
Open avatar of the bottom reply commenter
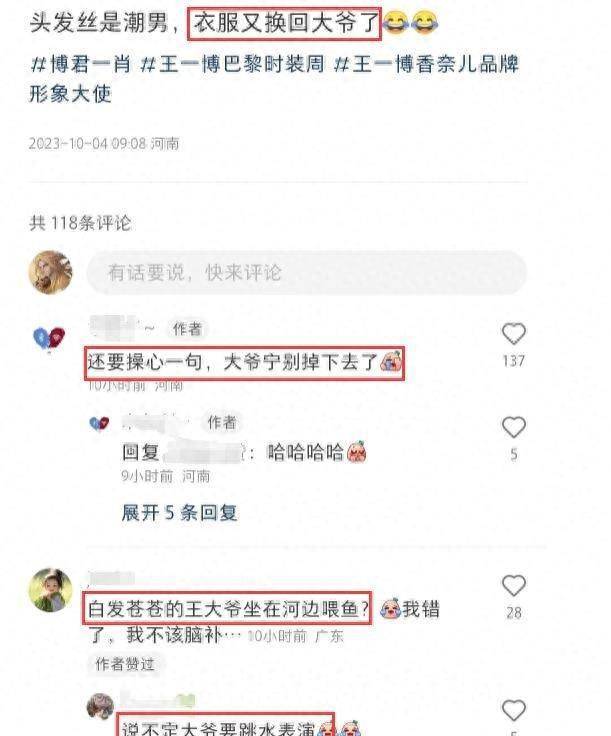(x=100, y=706)
